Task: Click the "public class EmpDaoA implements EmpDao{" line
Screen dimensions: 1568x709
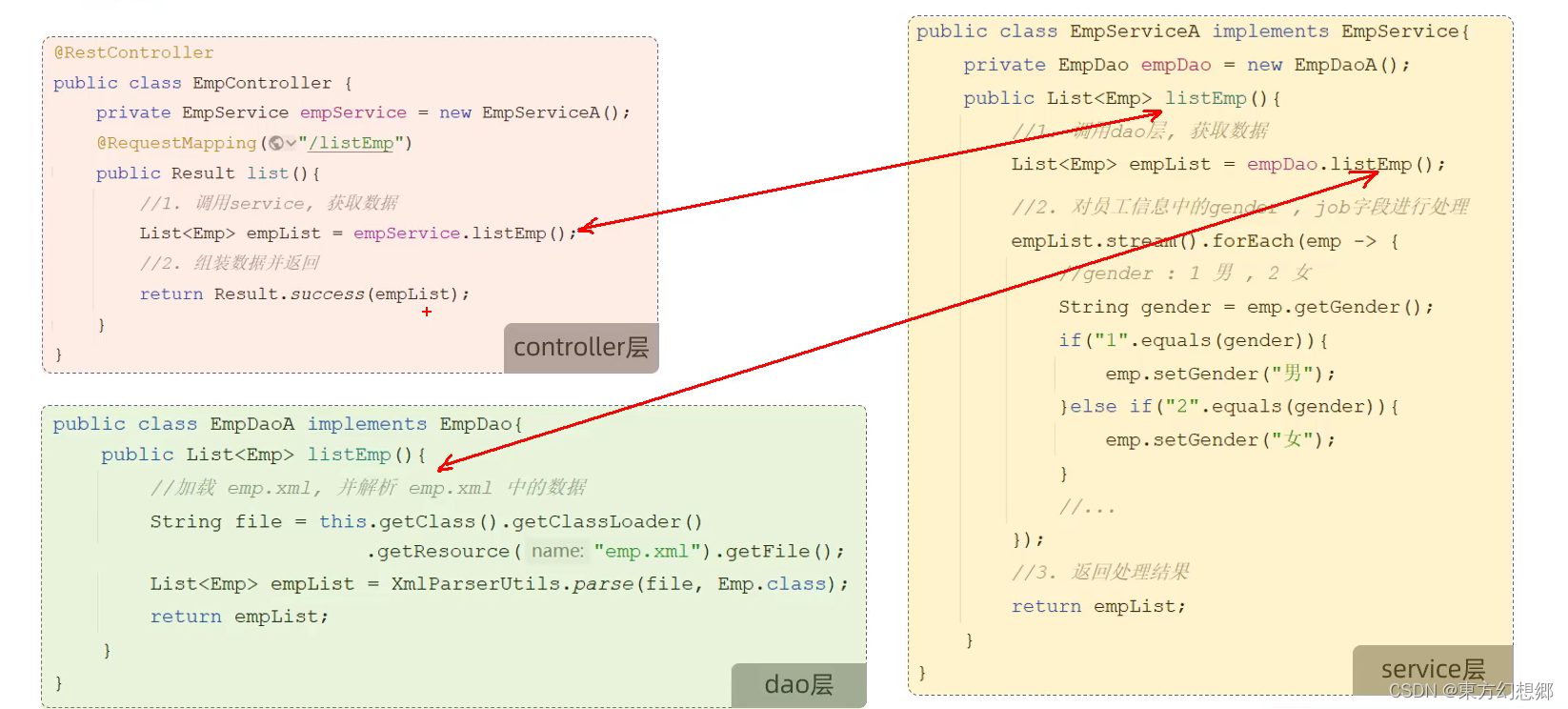Action: pos(288,424)
